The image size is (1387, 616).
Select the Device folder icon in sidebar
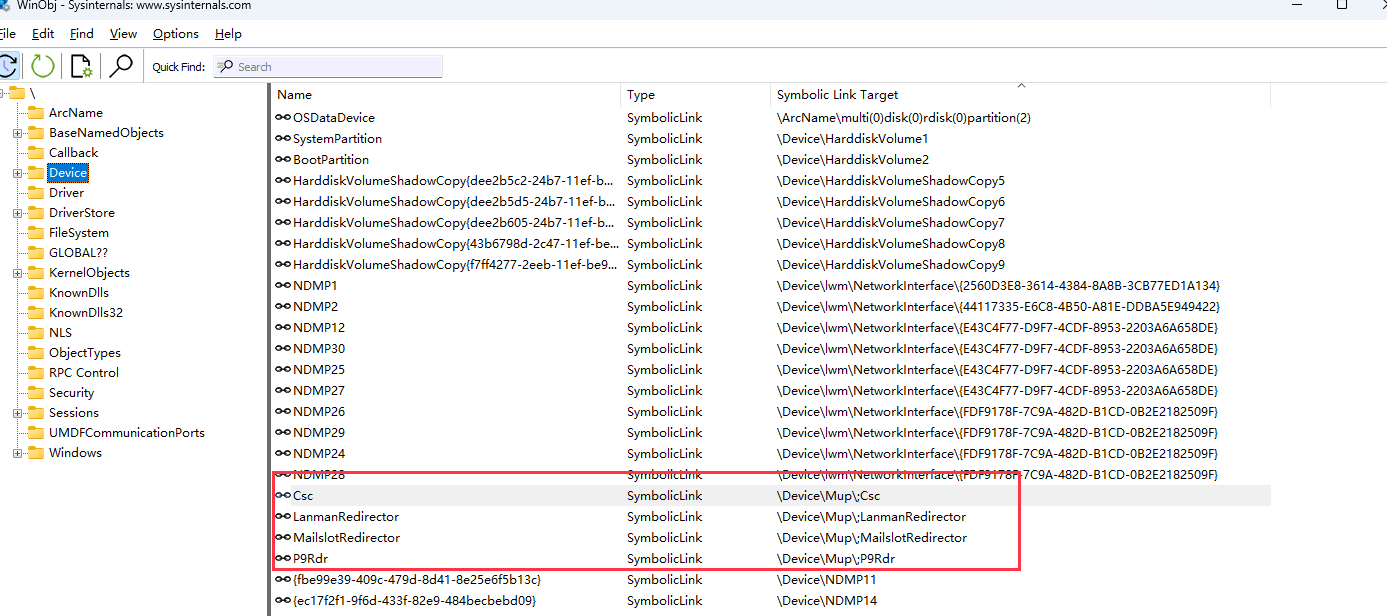[x=35, y=172]
